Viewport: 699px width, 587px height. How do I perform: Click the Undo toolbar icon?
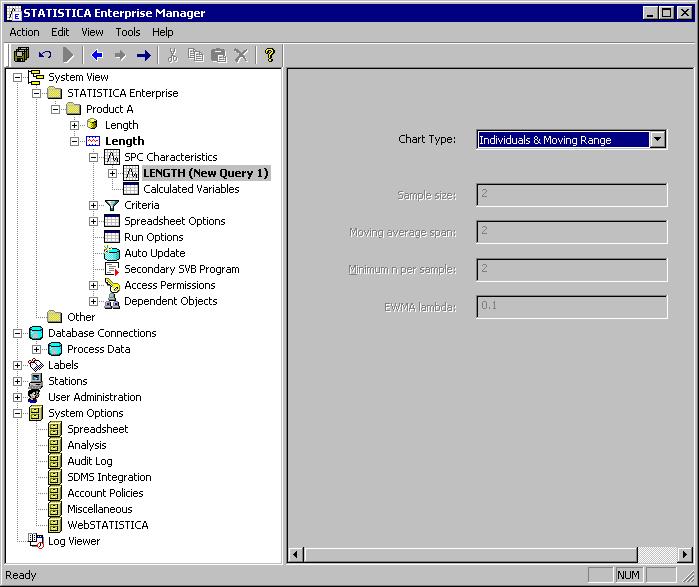point(45,55)
